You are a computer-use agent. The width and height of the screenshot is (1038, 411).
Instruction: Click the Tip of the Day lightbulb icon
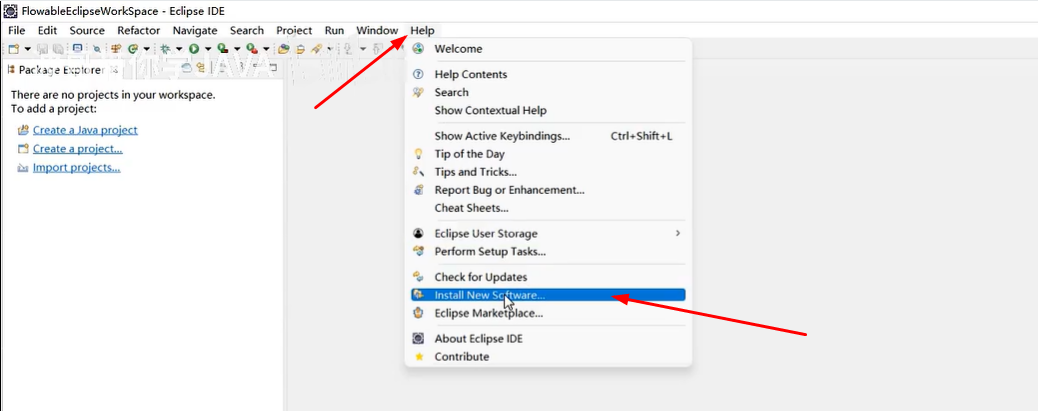tap(419, 154)
